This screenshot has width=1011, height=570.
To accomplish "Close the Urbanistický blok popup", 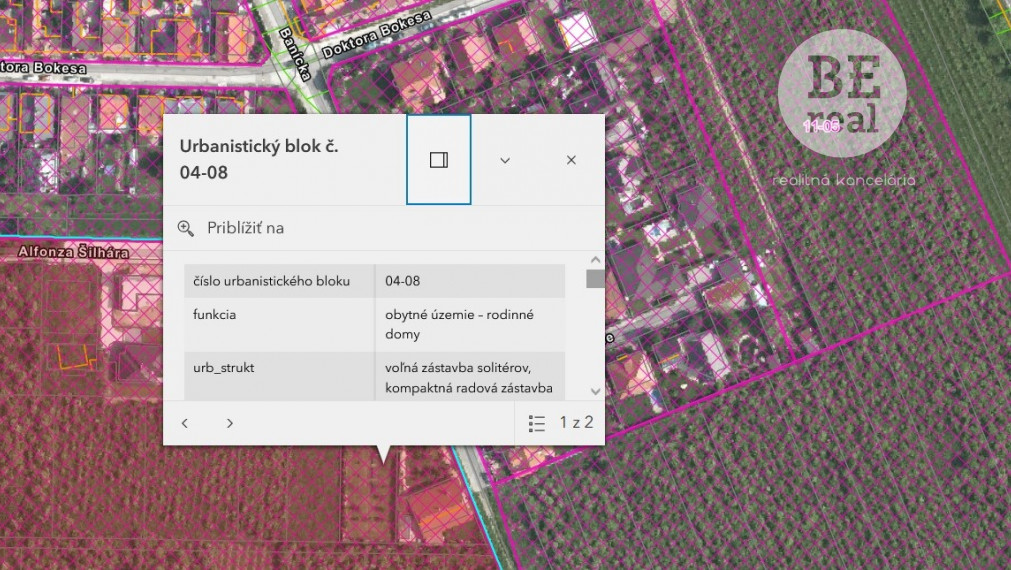I will pos(571,160).
